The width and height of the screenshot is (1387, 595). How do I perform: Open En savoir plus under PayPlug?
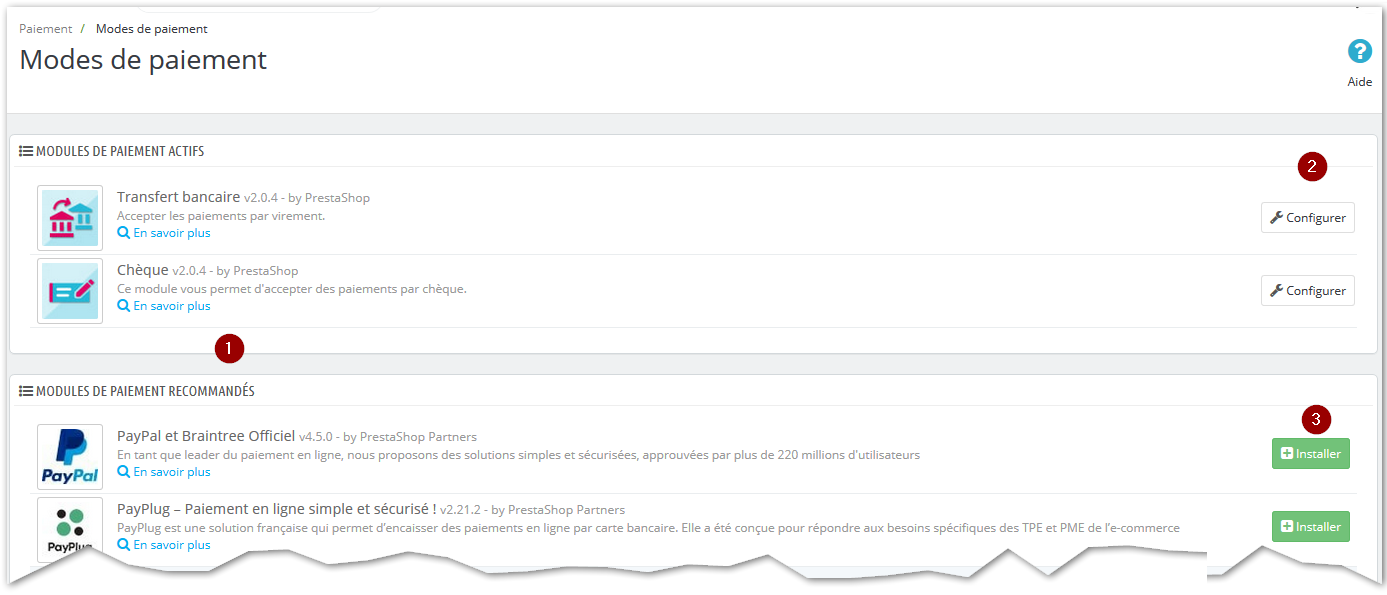[164, 545]
